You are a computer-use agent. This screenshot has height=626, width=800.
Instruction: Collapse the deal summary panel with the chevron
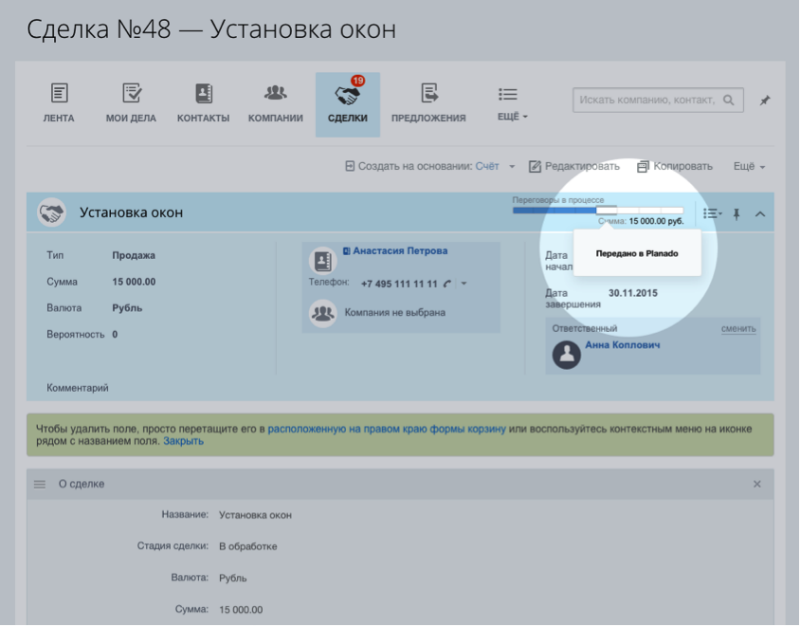(760, 214)
